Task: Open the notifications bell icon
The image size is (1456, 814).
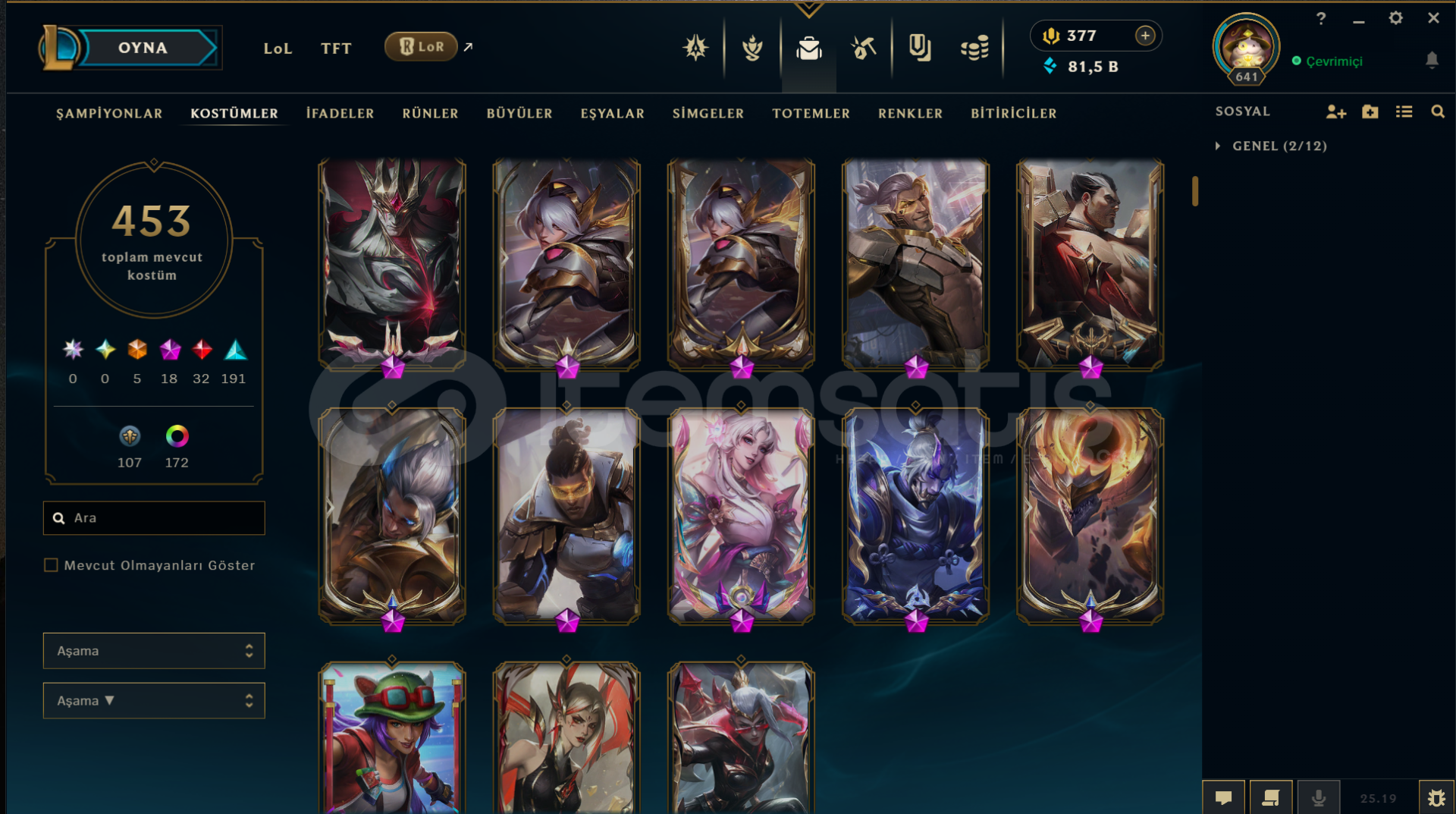Action: (1432, 60)
